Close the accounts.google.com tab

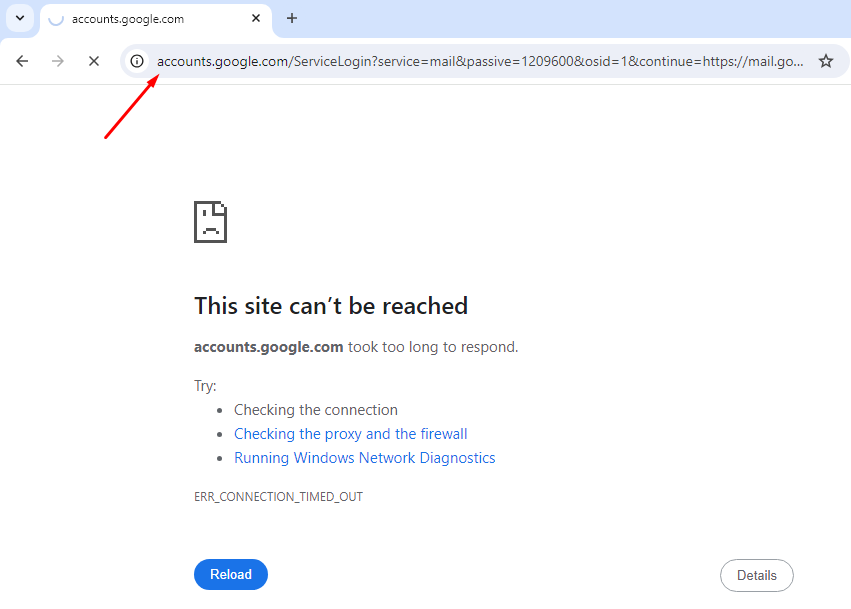click(x=256, y=18)
